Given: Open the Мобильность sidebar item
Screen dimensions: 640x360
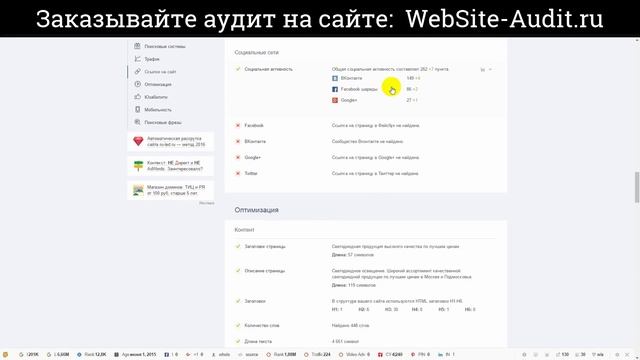Looking at the screenshot, I should 153,110.
